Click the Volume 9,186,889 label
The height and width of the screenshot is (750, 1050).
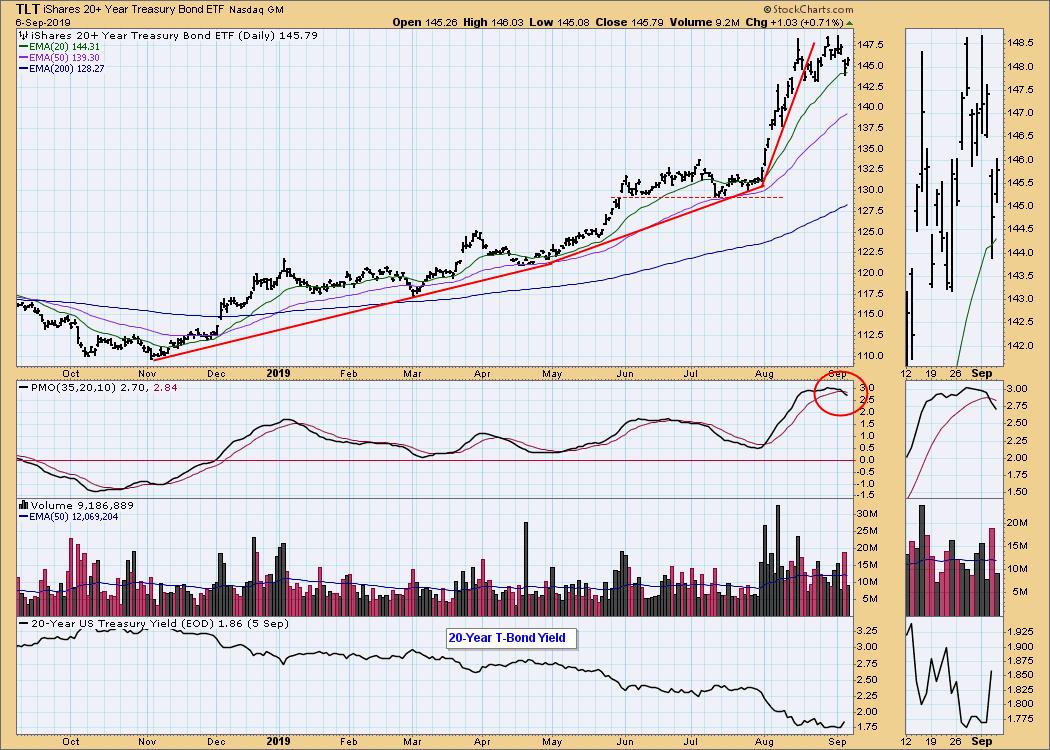[82, 506]
